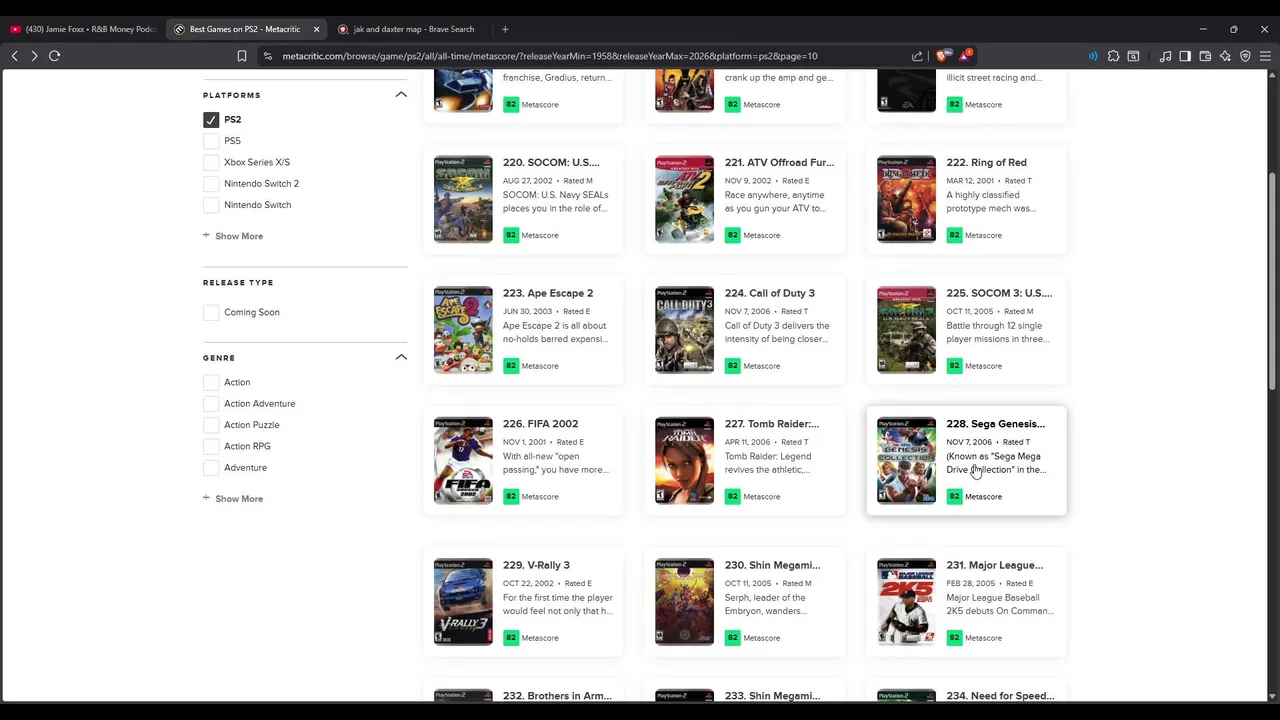
Task: Open the extensions puzzle-piece icon
Action: tap(1113, 56)
